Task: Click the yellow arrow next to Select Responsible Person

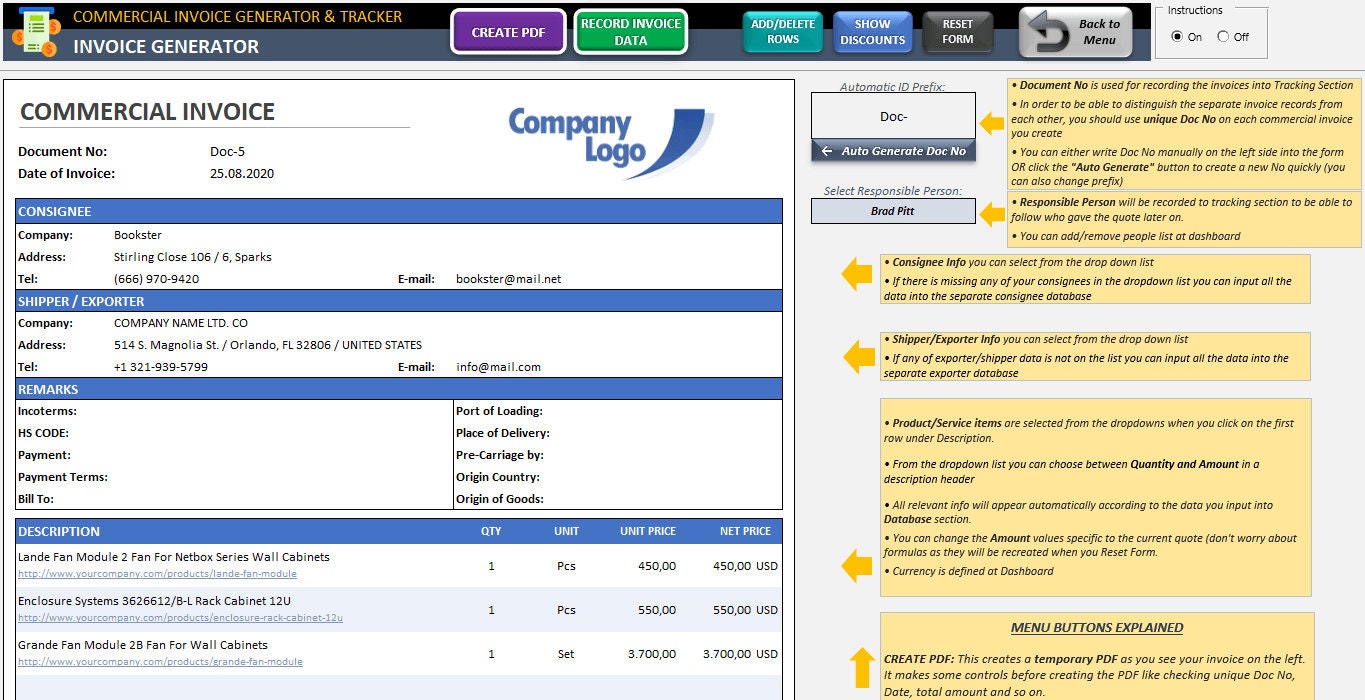Action: pos(990,210)
